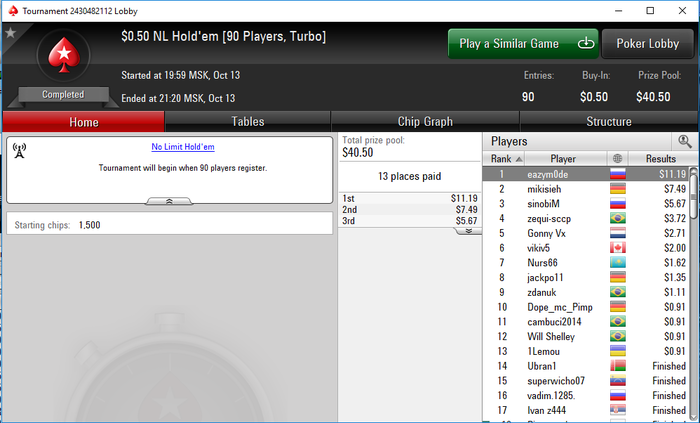Click the download icon on Play a Similar Game

[x=586, y=43]
